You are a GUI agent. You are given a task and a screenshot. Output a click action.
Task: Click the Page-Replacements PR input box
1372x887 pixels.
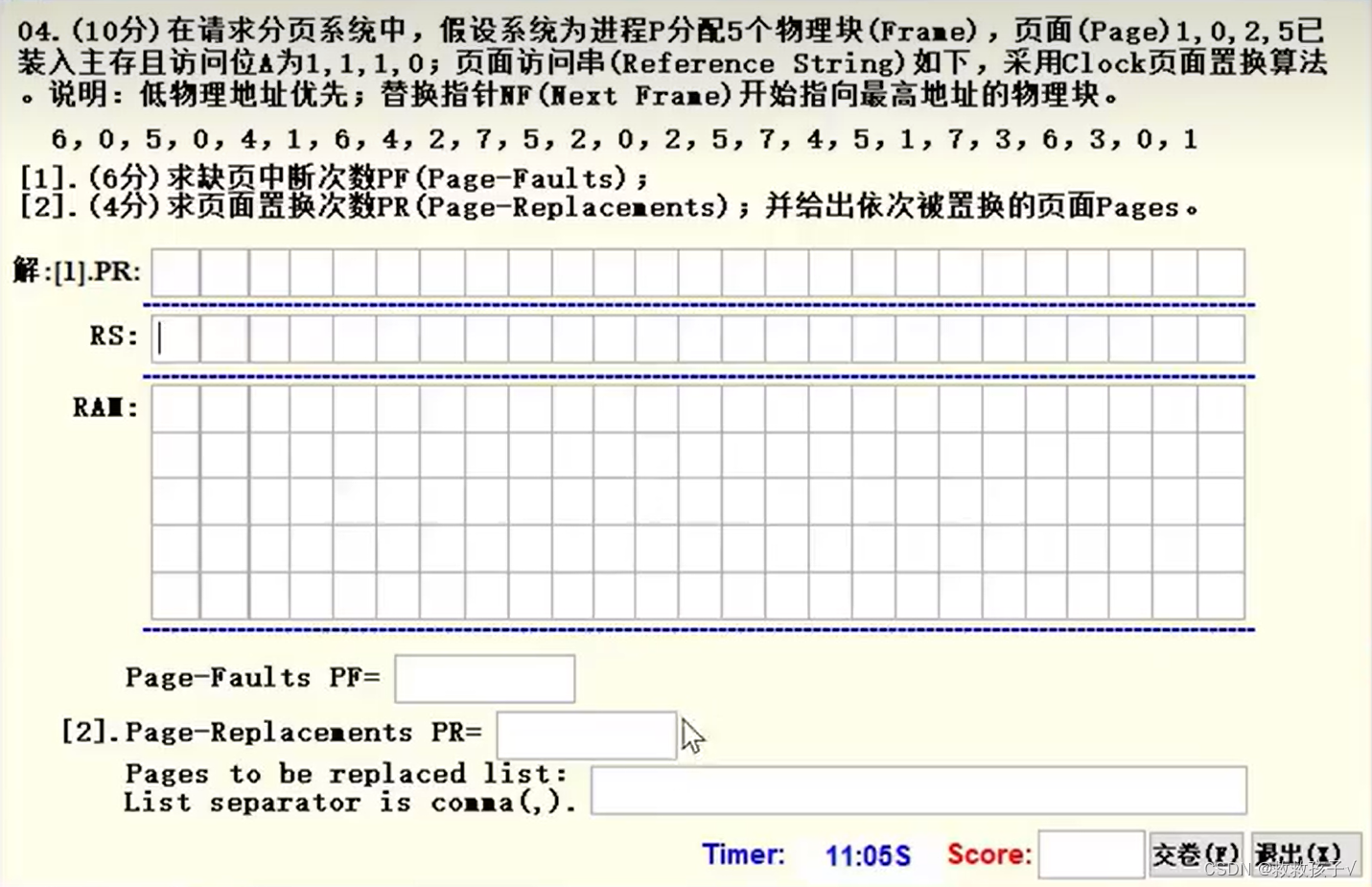585,733
